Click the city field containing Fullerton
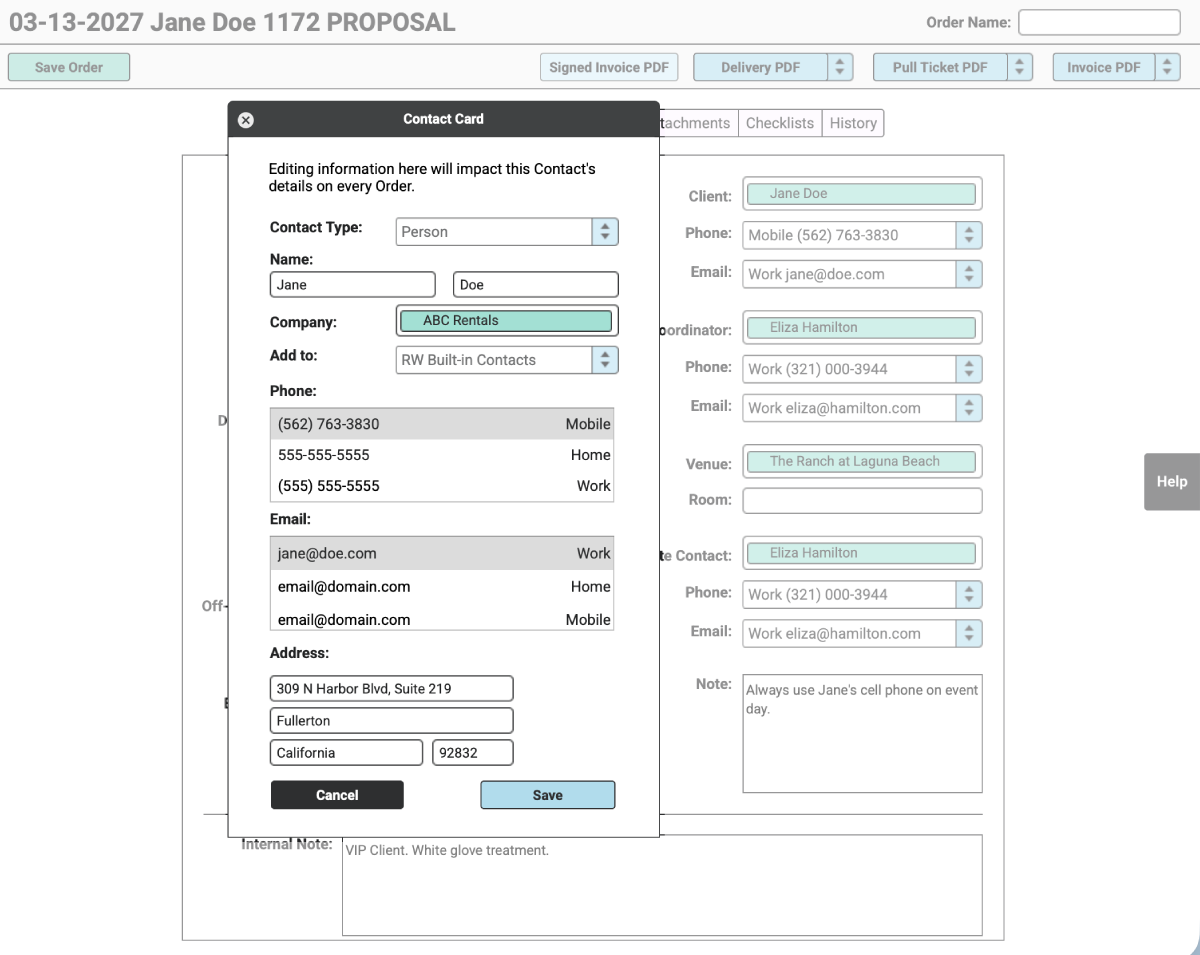This screenshot has width=1200, height=955. (x=392, y=721)
